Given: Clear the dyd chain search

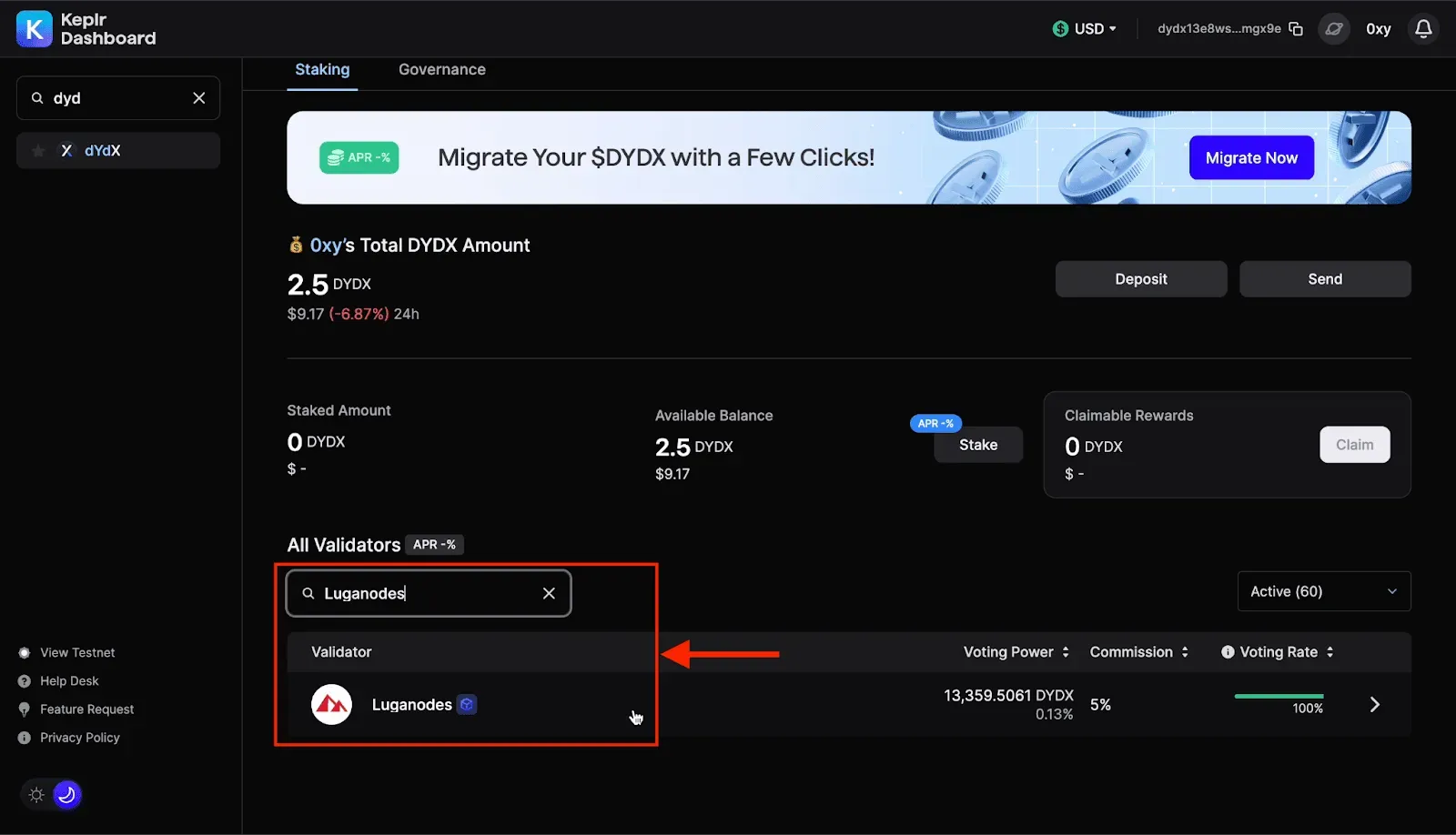Looking at the screenshot, I should pos(199,98).
